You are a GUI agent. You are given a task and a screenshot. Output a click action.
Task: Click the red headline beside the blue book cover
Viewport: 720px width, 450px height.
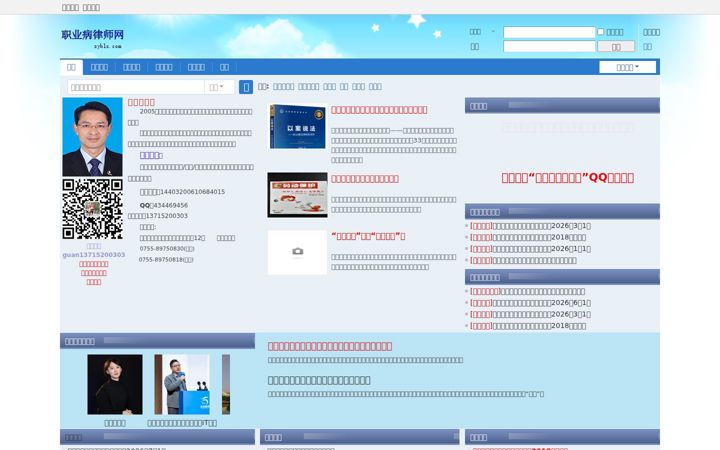point(379,110)
